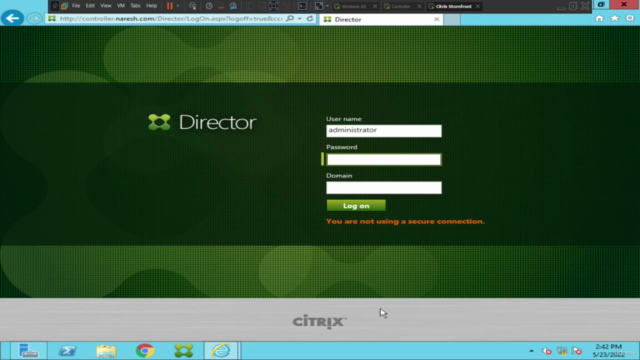Close the Windows AD VM tab
This screenshot has height=360, width=640.
375,6
